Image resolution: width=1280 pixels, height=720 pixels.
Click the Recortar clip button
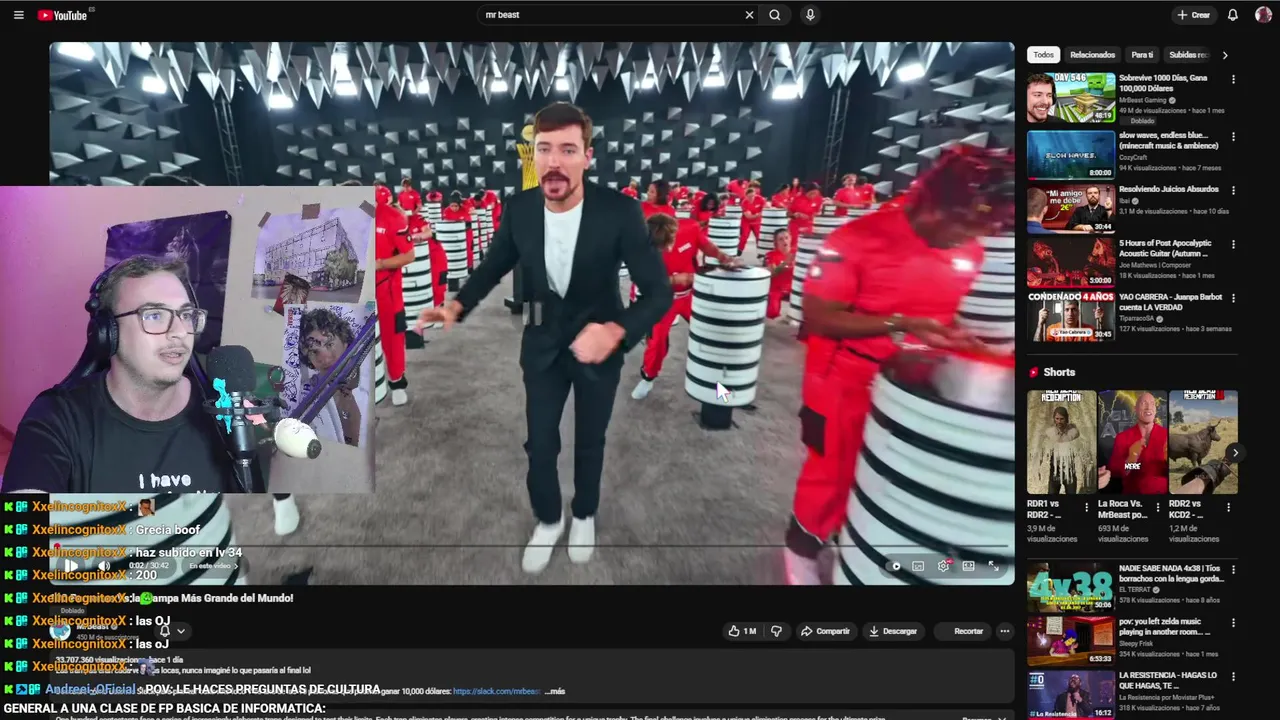pos(961,631)
